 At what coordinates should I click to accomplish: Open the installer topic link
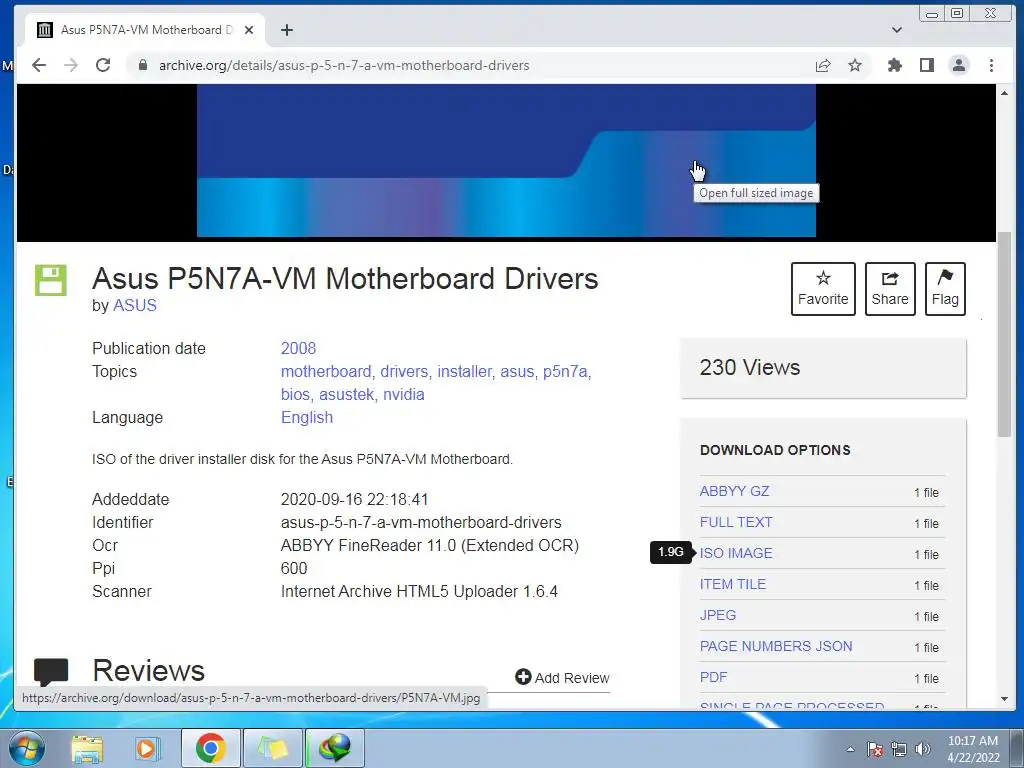464,371
